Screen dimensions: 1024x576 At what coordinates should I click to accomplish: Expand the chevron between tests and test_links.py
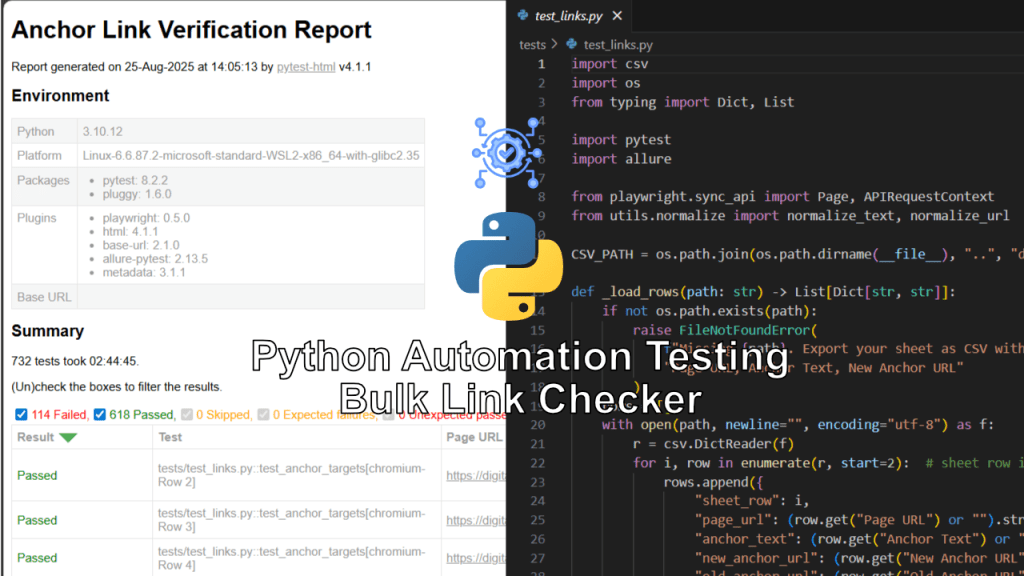(x=556, y=44)
